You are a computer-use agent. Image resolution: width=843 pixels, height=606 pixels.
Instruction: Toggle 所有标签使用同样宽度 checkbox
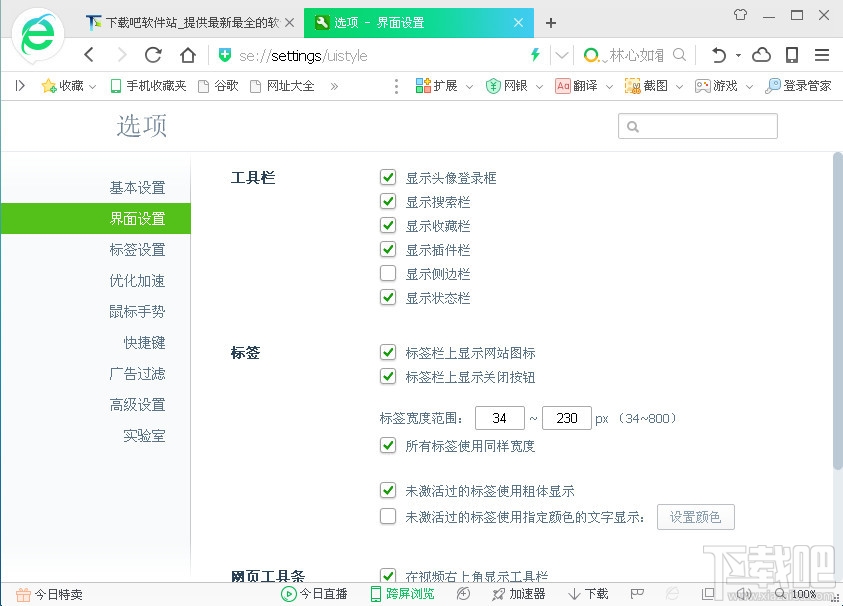click(388, 445)
